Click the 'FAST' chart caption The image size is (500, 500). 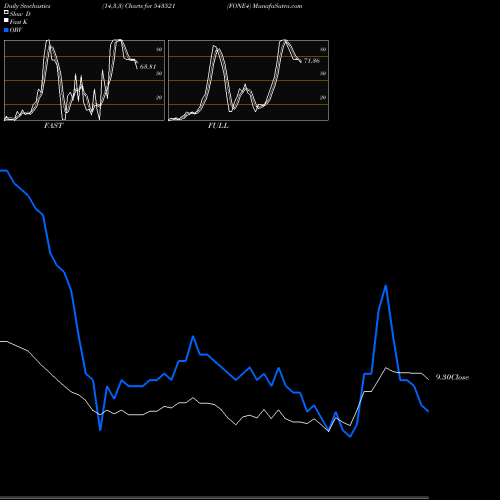click(53, 126)
